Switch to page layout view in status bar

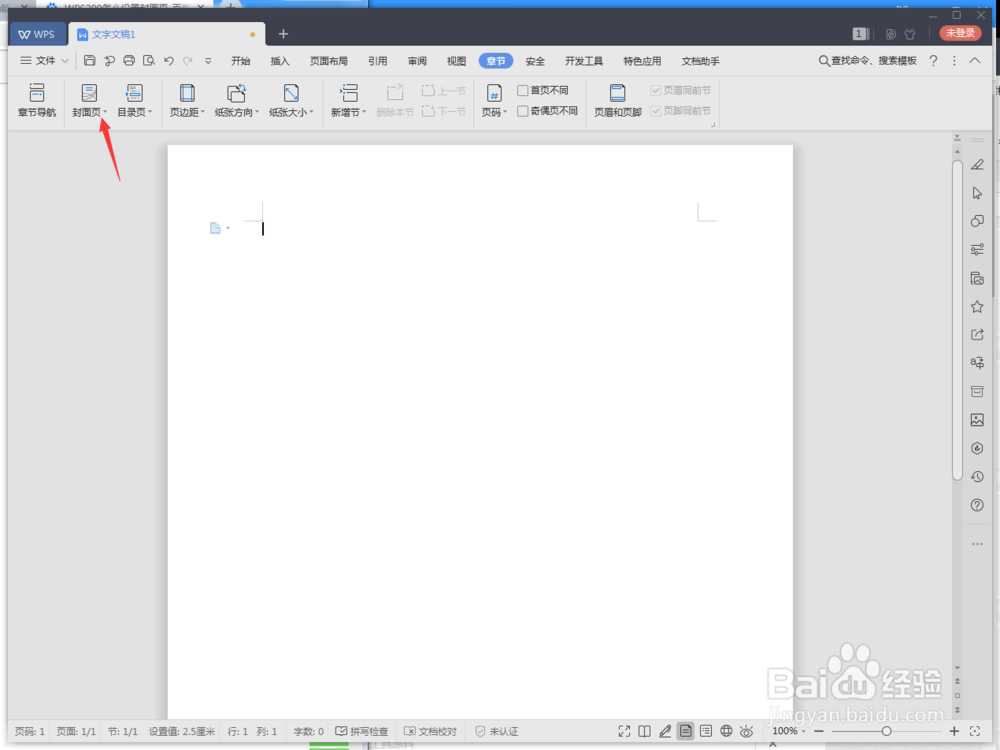coord(686,731)
